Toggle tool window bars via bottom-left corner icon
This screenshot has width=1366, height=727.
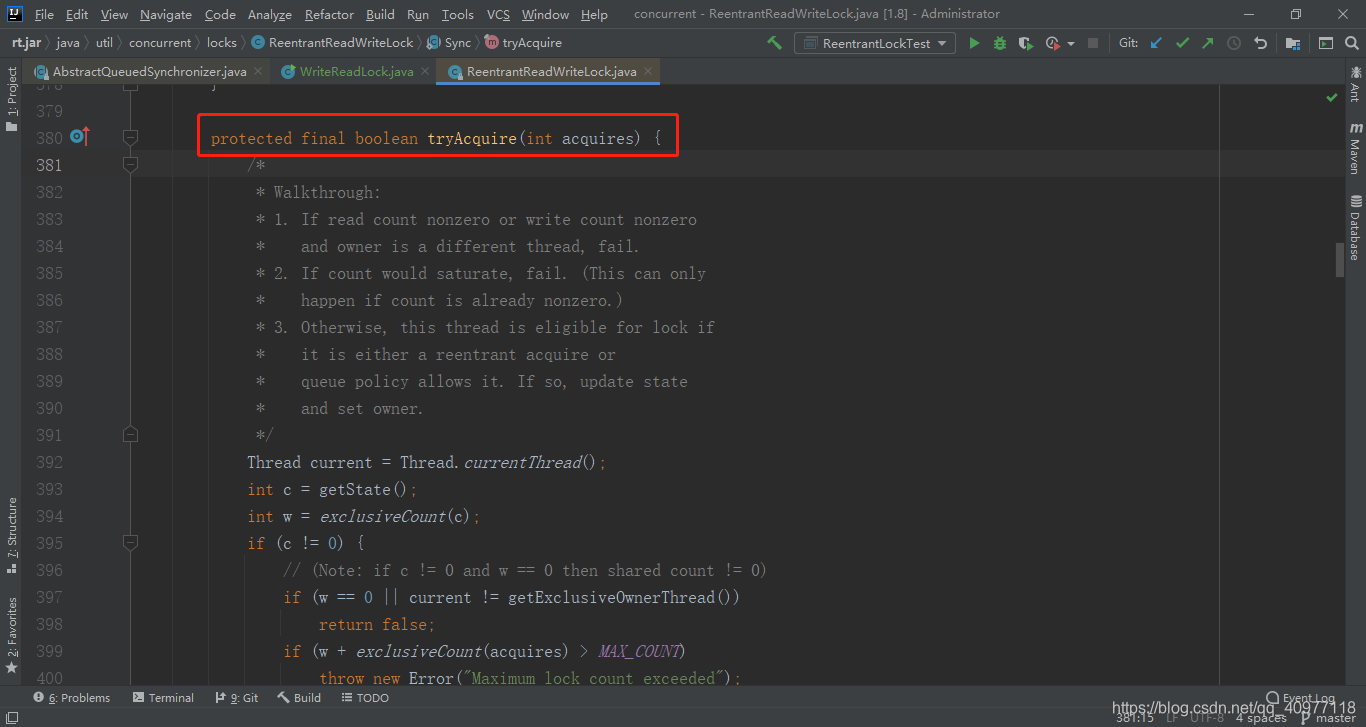pyautogui.click(x=10, y=717)
